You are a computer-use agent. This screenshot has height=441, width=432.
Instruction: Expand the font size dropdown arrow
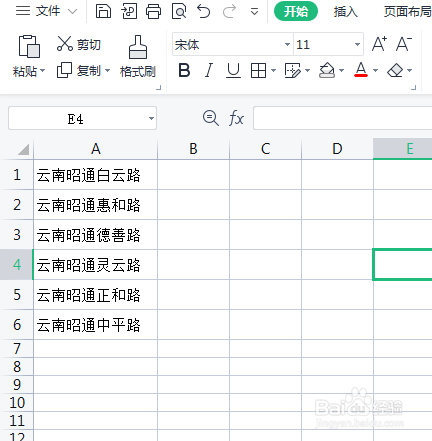pos(357,44)
